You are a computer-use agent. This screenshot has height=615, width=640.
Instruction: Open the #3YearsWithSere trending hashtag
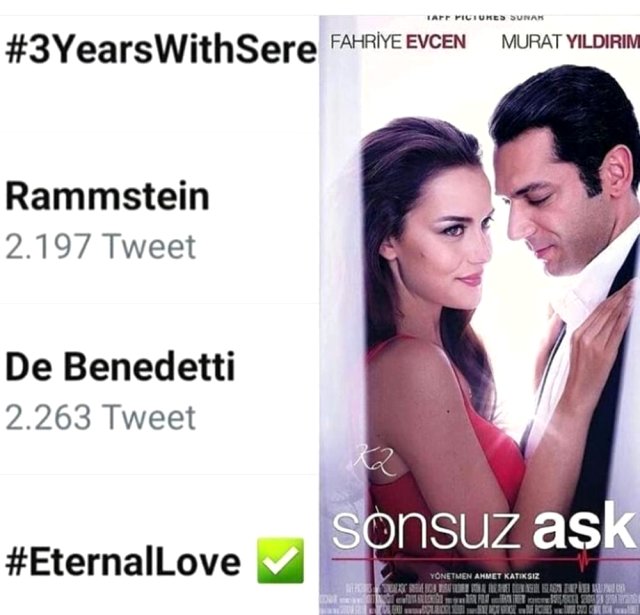coord(160,50)
